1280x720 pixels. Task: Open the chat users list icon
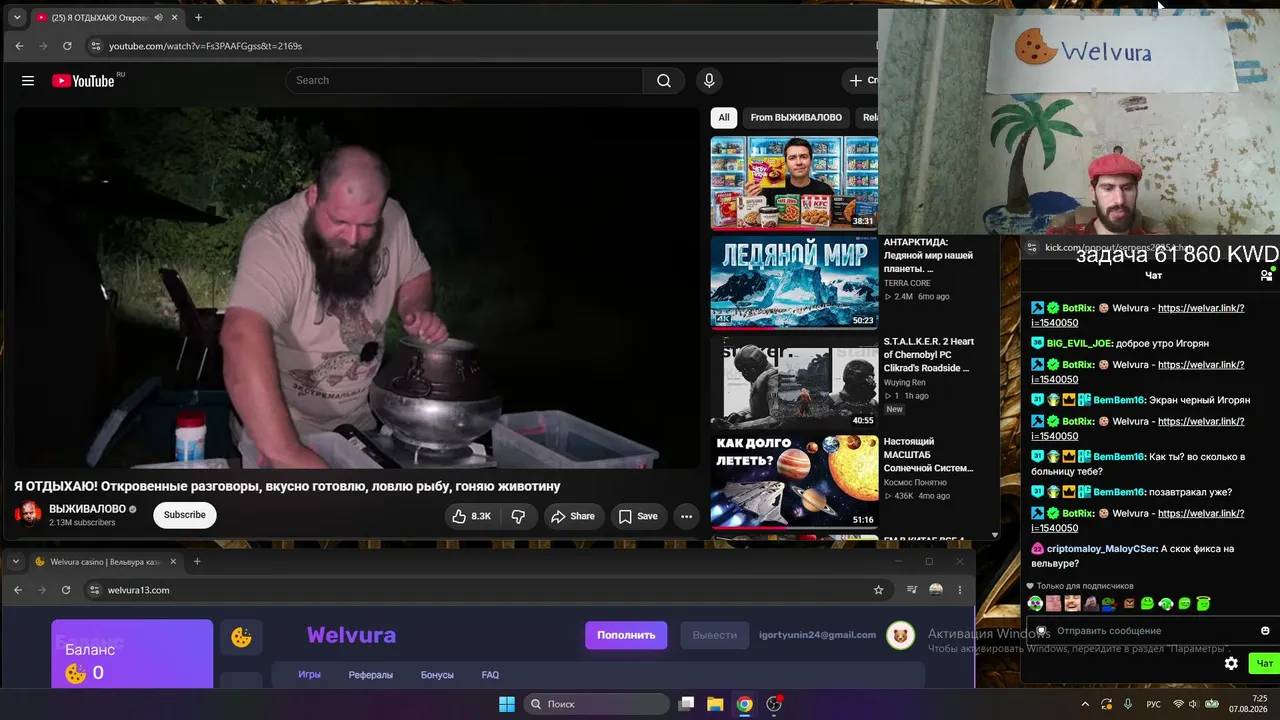tap(1266, 275)
